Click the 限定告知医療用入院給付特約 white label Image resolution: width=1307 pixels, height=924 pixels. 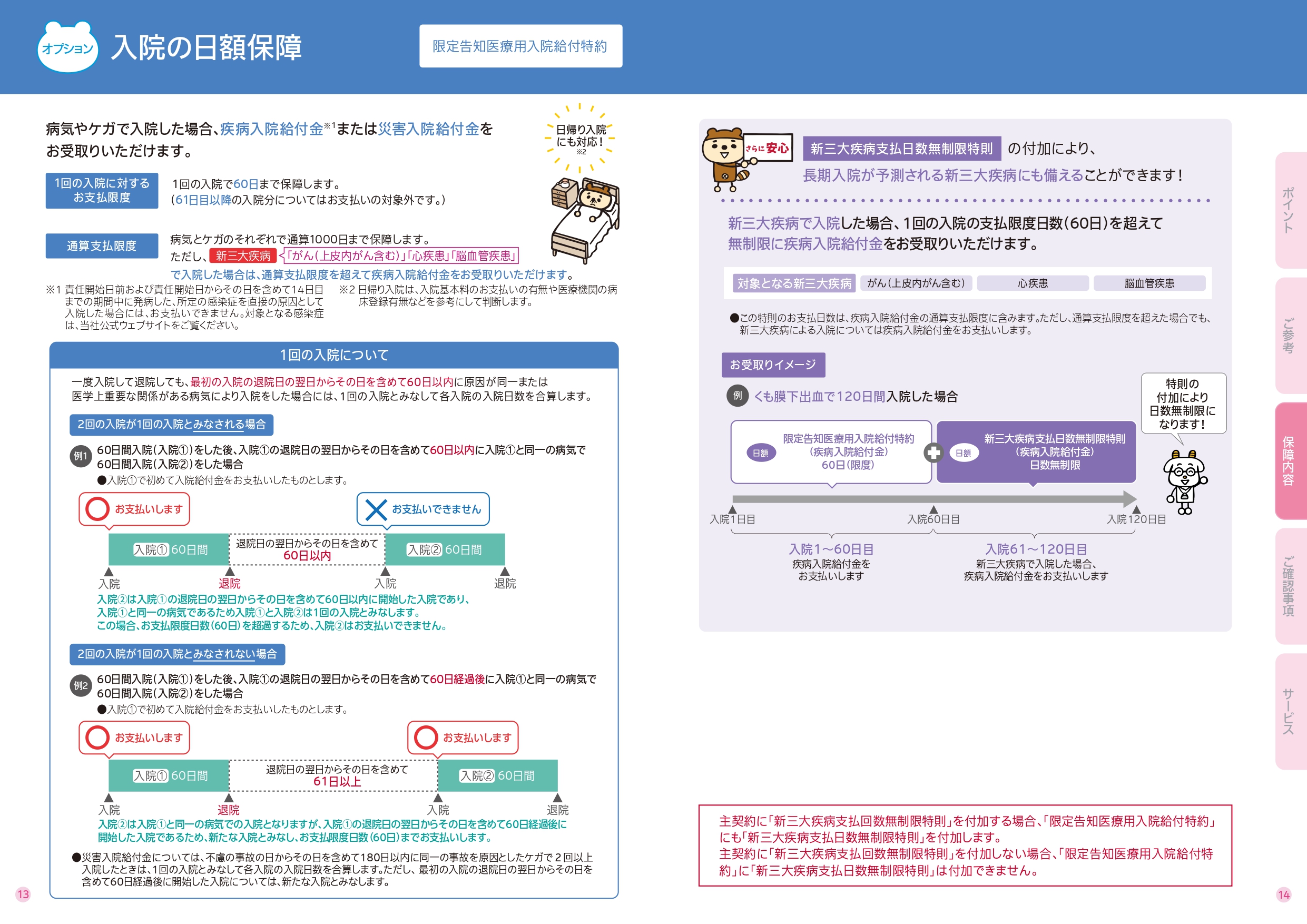point(520,46)
